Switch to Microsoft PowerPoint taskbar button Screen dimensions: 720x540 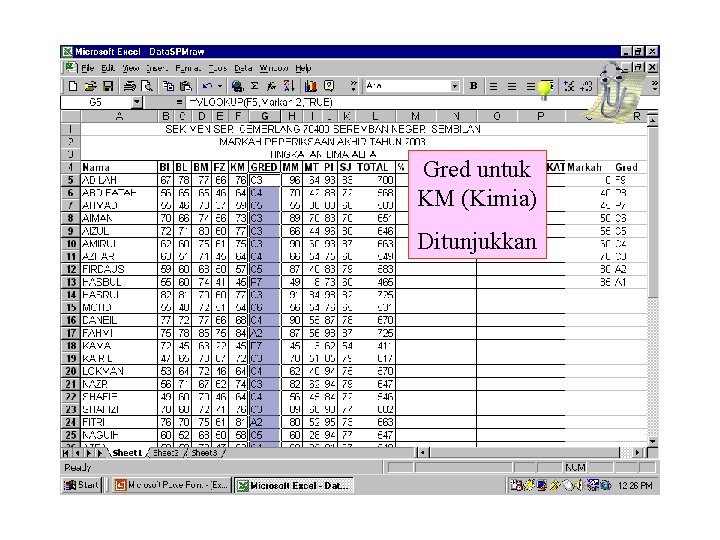click(x=170, y=485)
